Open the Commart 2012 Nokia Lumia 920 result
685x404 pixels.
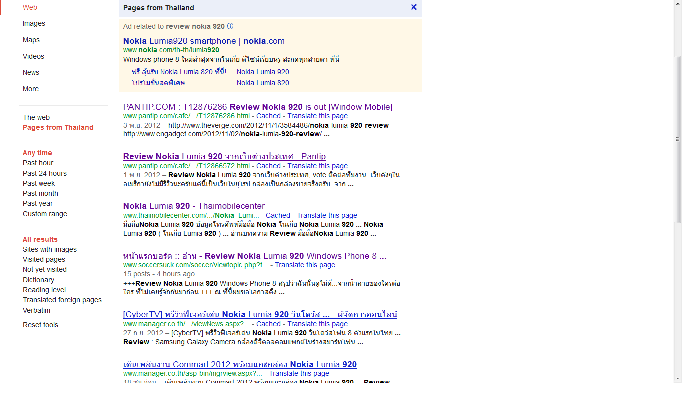(x=239, y=364)
